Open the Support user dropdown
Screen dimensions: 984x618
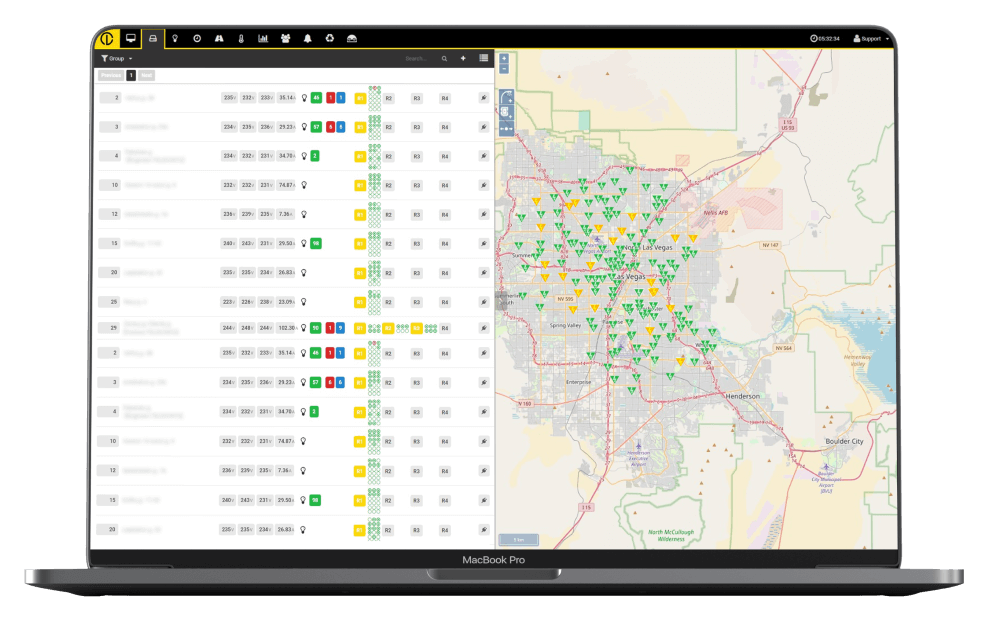click(x=871, y=38)
